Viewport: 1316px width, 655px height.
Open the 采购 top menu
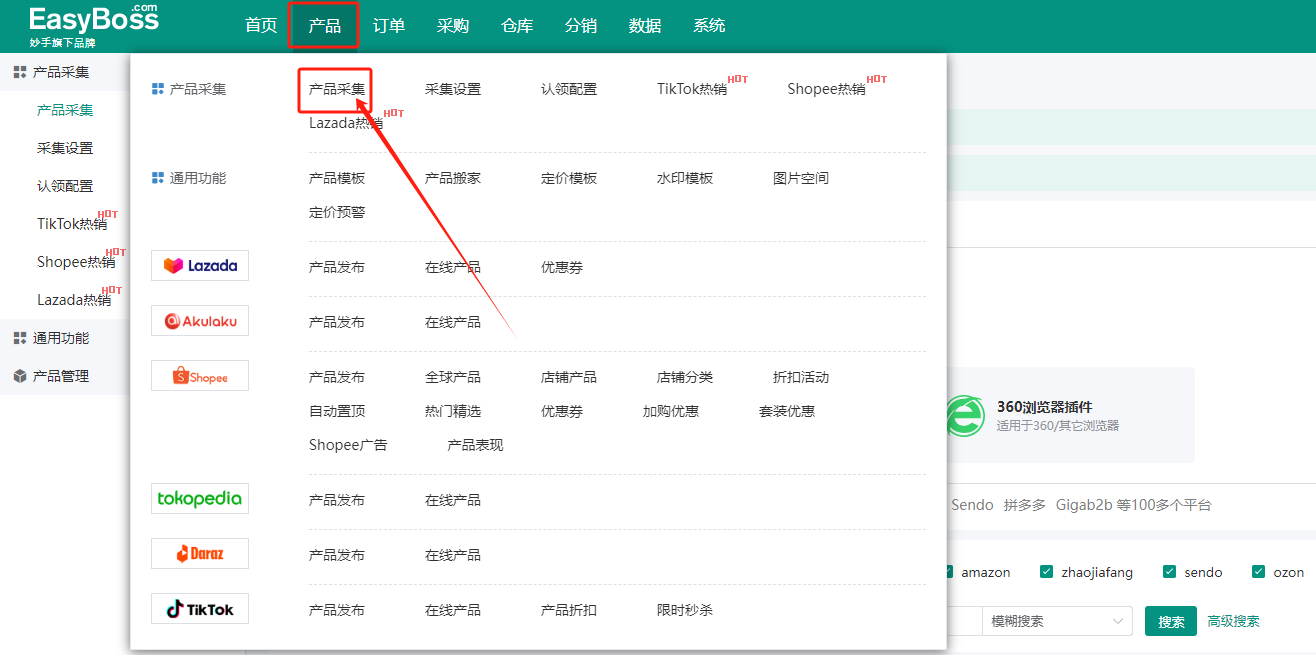pyautogui.click(x=453, y=26)
